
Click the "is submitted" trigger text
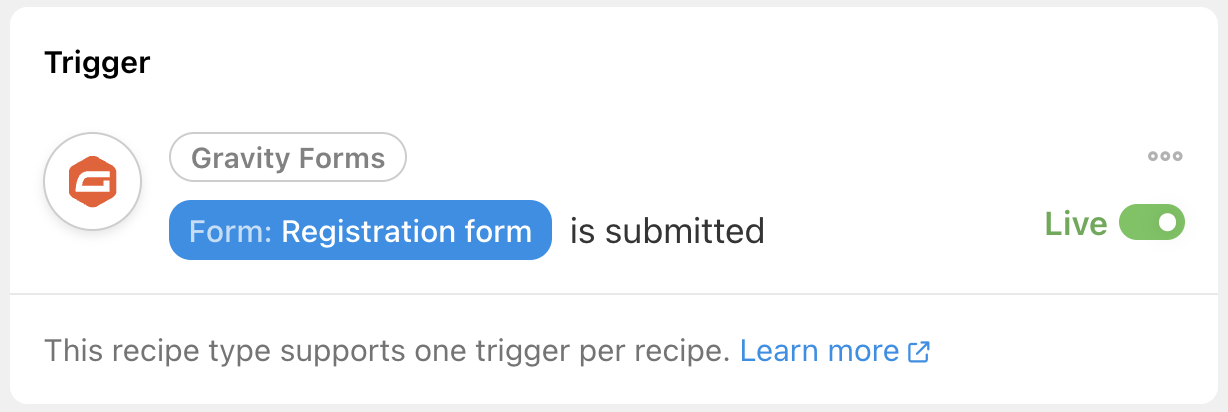pos(667,231)
